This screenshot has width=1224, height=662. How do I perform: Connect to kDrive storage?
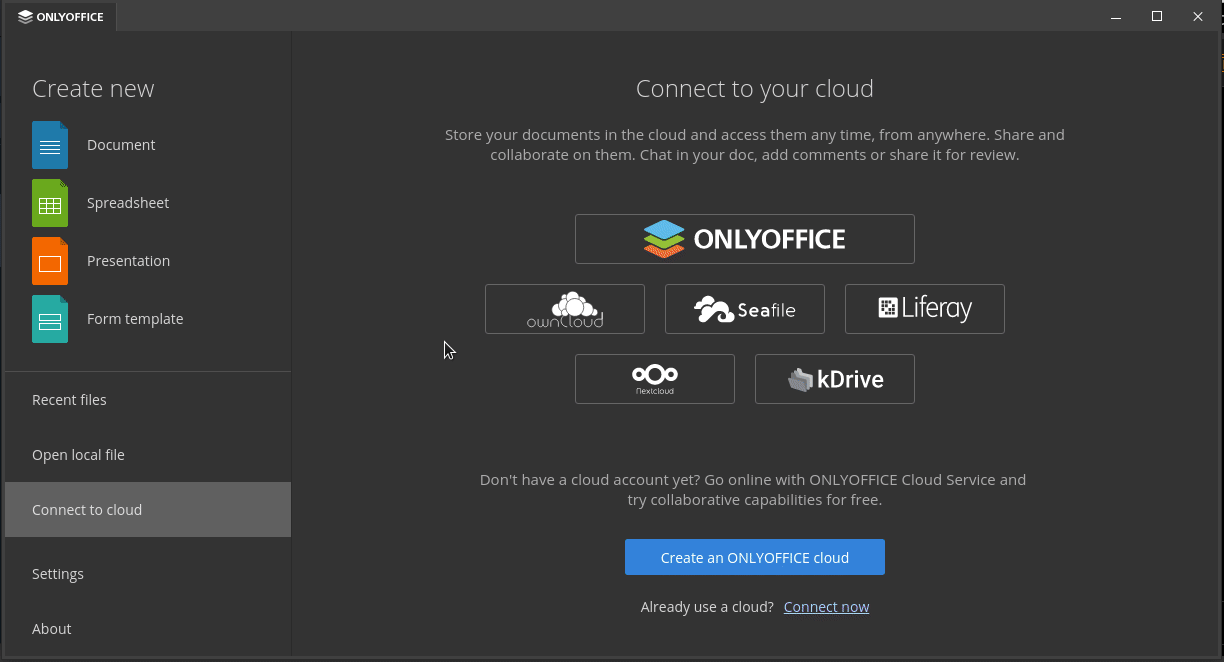(x=834, y=379)
